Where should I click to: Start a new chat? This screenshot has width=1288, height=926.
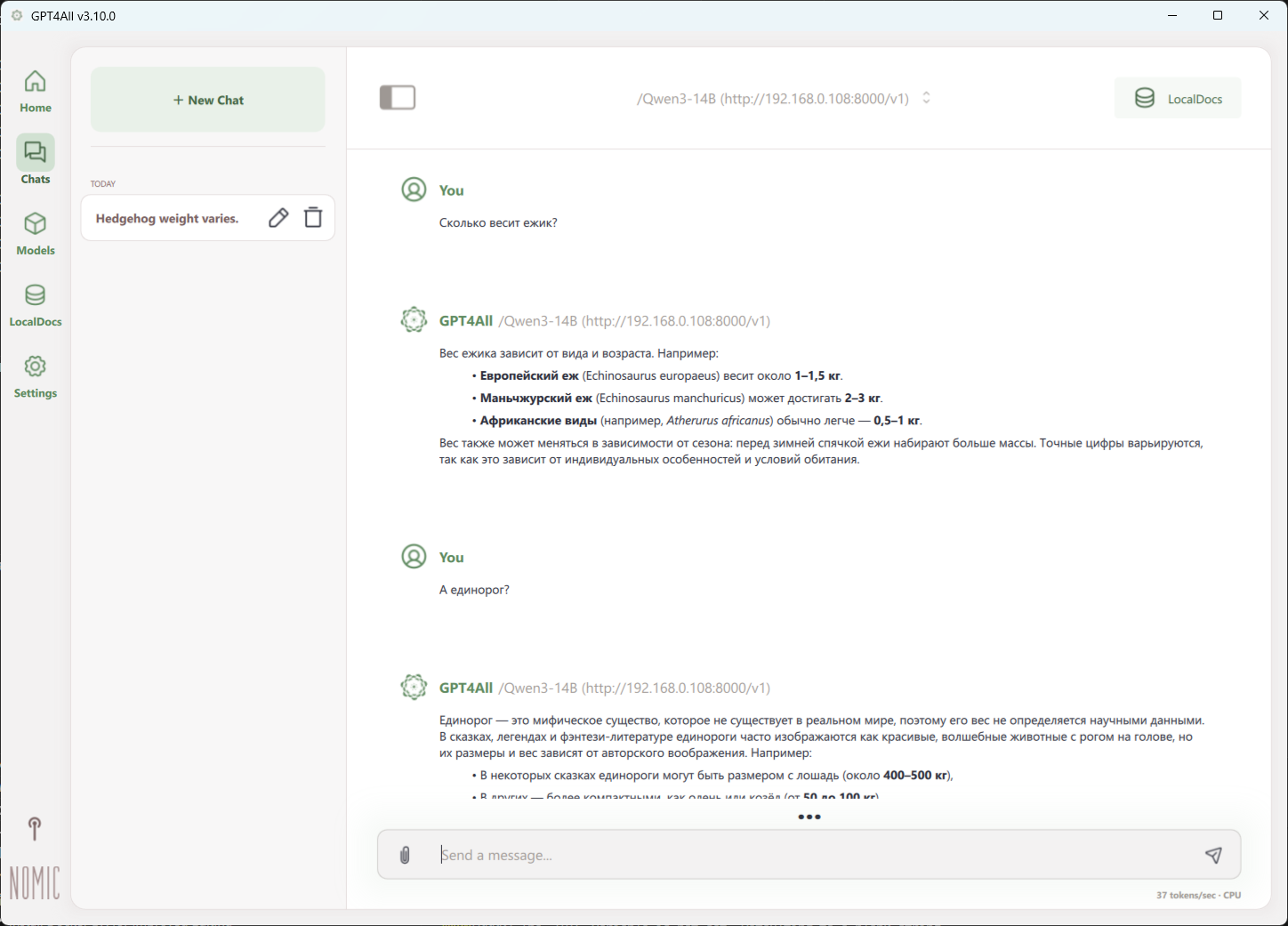(x=208, y=100)
